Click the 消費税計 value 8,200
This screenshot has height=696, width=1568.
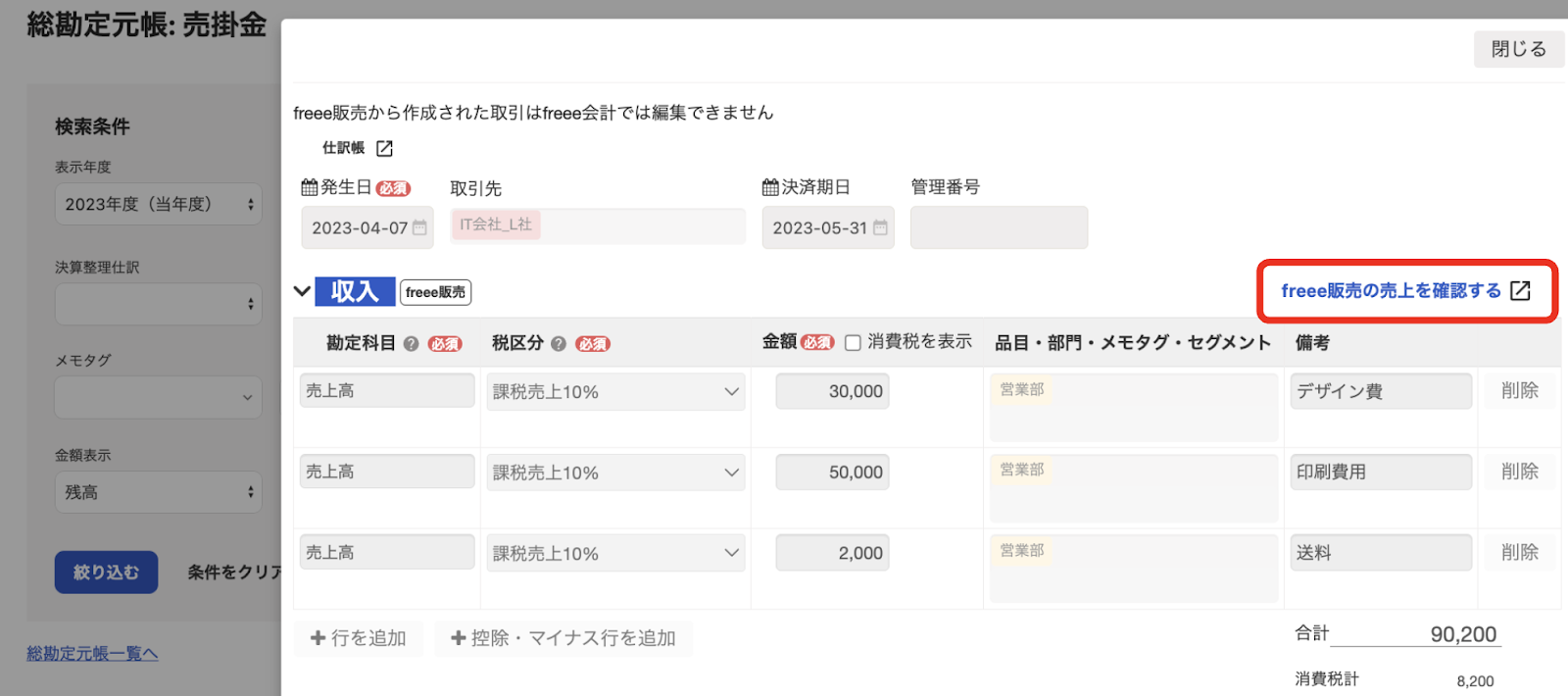pyautogui.click(x=1475, y=681)
